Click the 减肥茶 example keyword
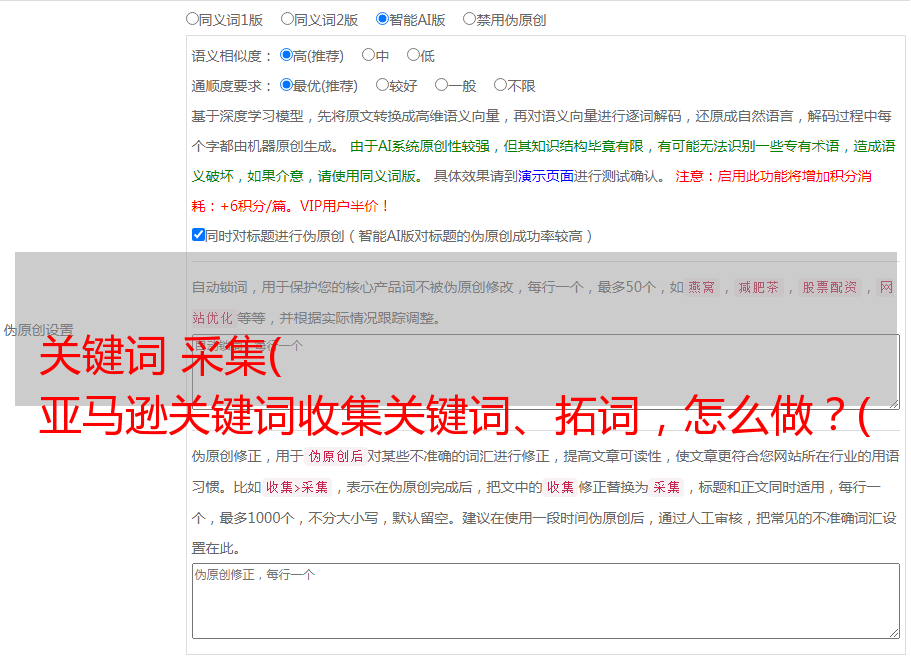This screenshot has height=658, width=911. click(759, 287)
